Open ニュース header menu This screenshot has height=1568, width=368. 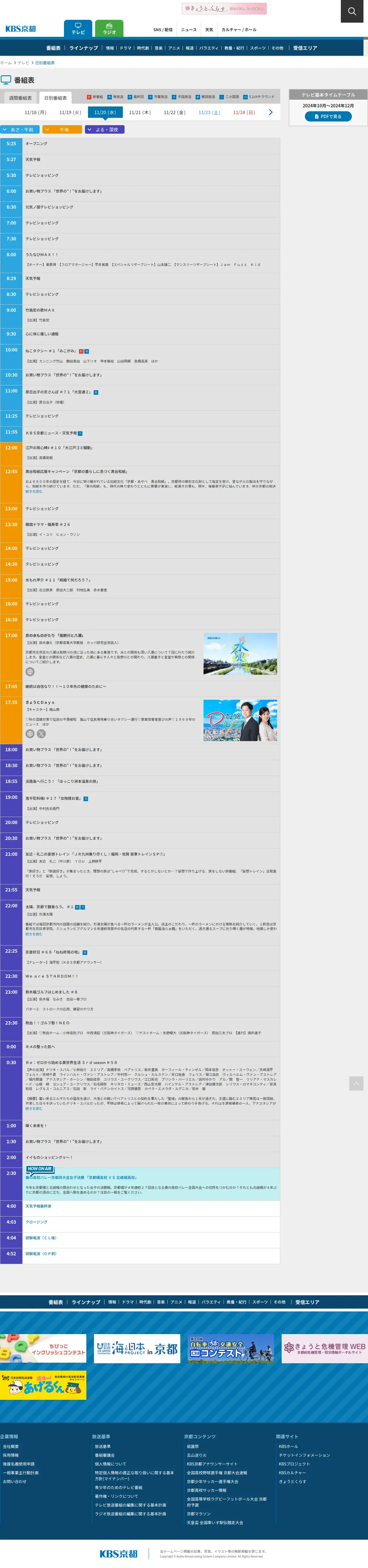[x=189, y=30]
